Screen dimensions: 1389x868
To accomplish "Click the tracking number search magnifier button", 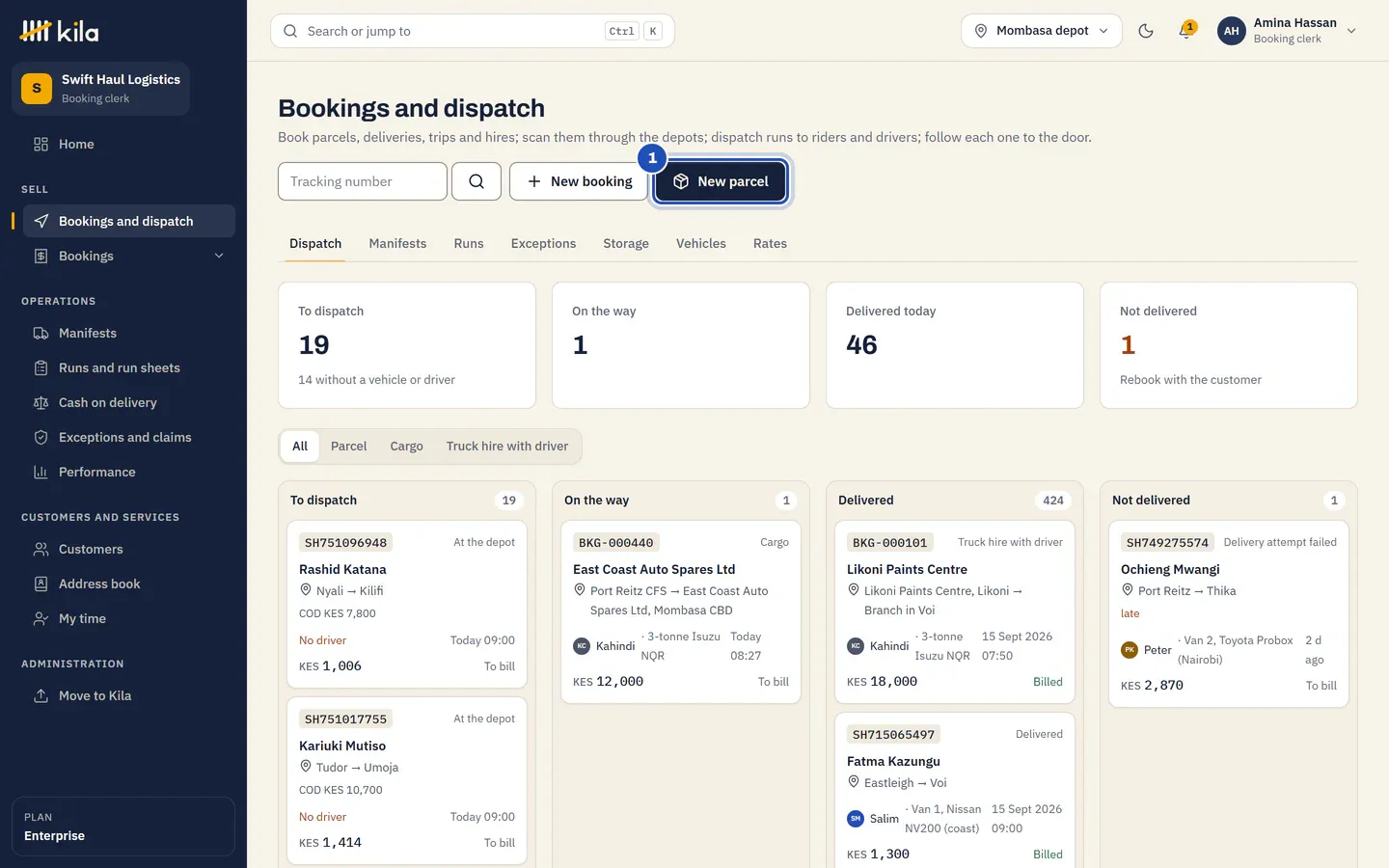I will tap(477, 181).
